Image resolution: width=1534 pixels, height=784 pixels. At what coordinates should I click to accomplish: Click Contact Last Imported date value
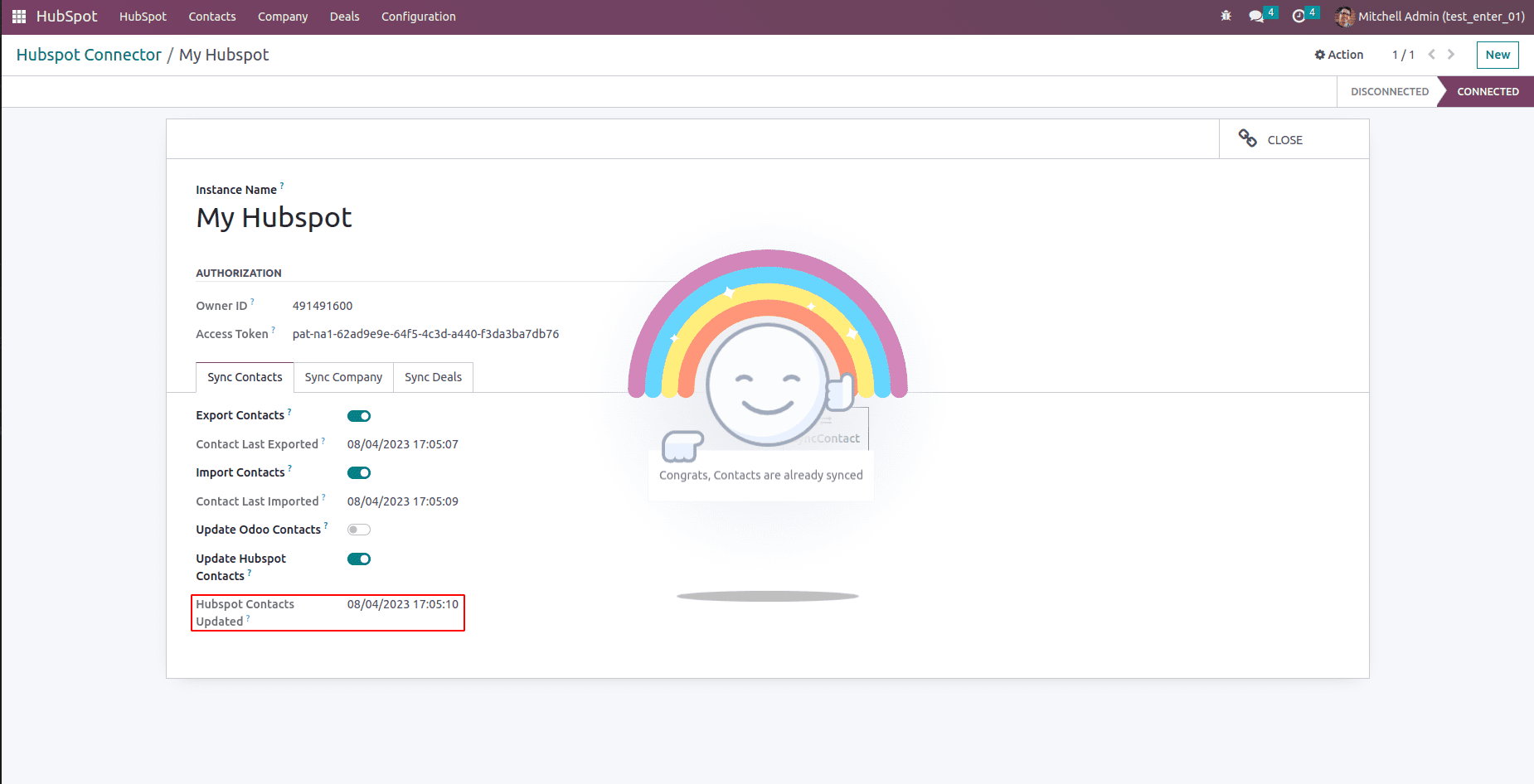pos(403,501)
